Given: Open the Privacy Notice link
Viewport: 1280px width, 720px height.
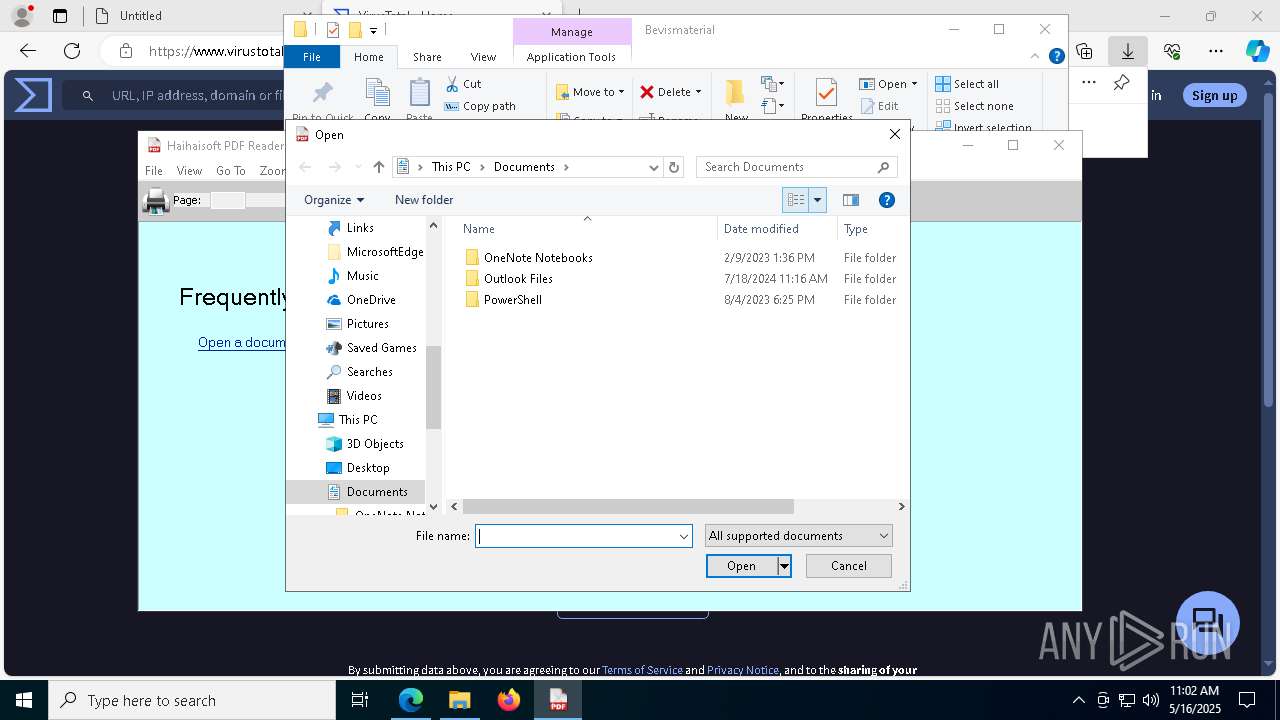Looking at the screenshot, I should [743, 670].
